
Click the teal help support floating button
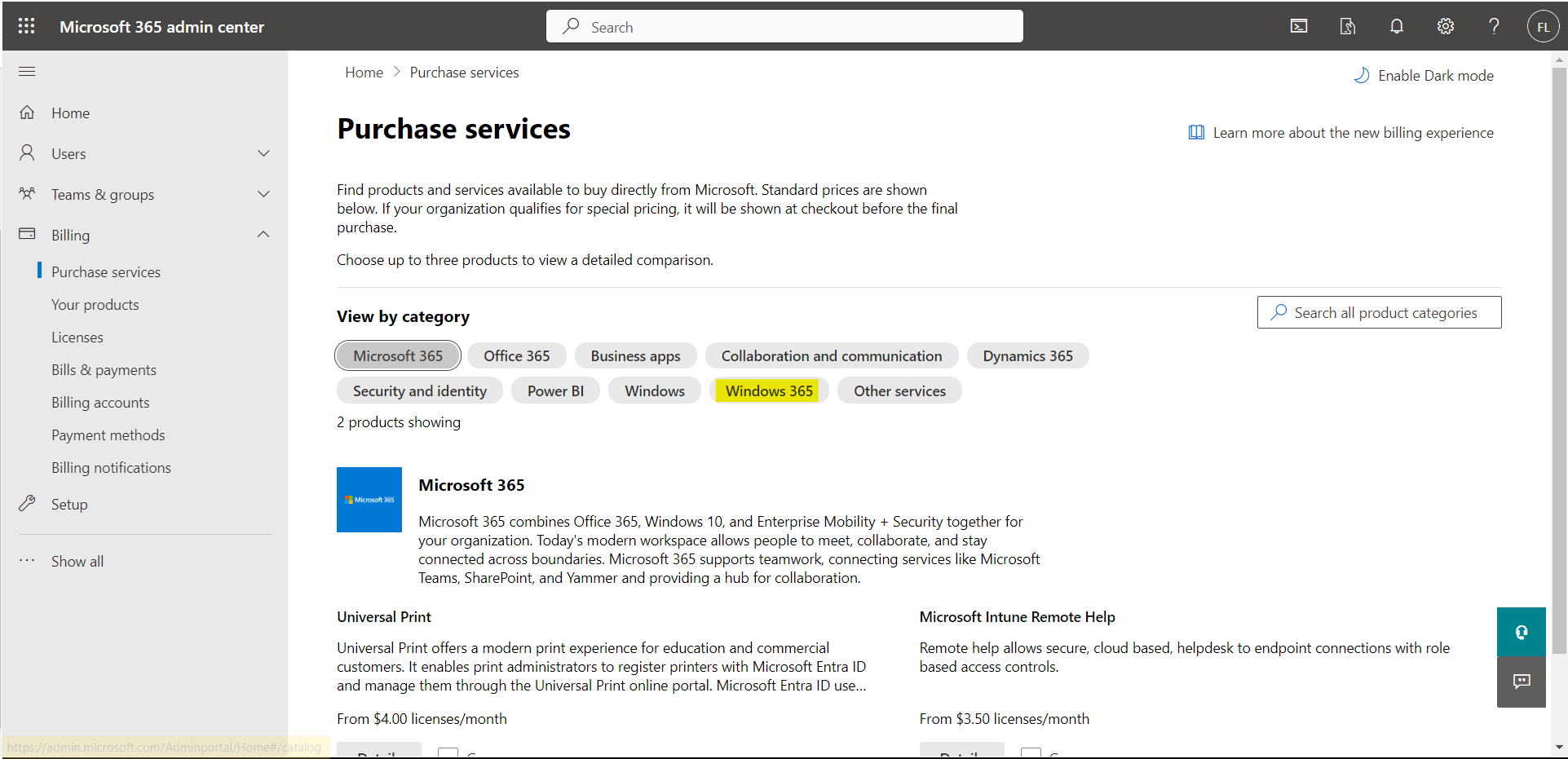point(1521,632)
